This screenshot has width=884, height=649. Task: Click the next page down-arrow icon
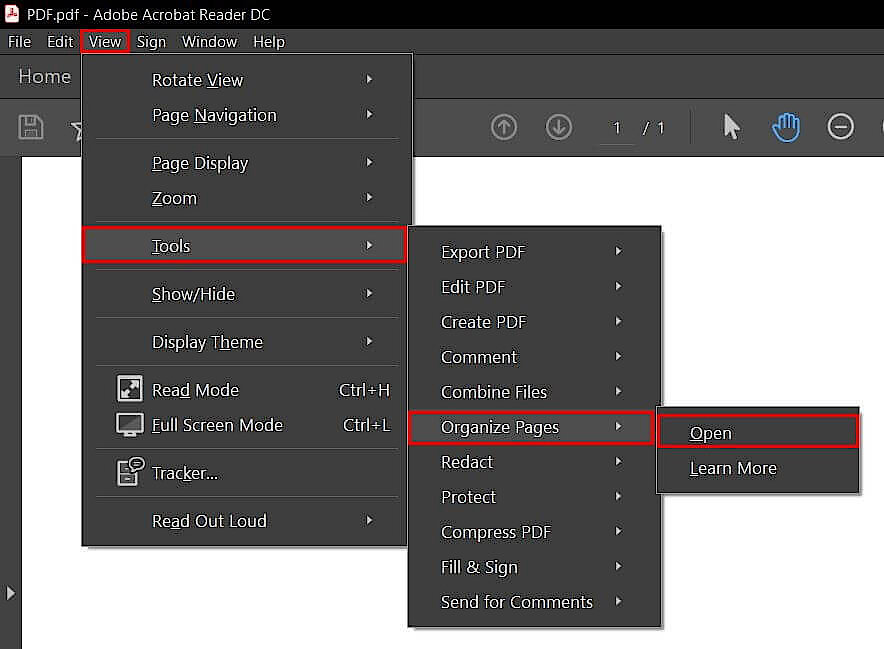[x=558, y=127]
